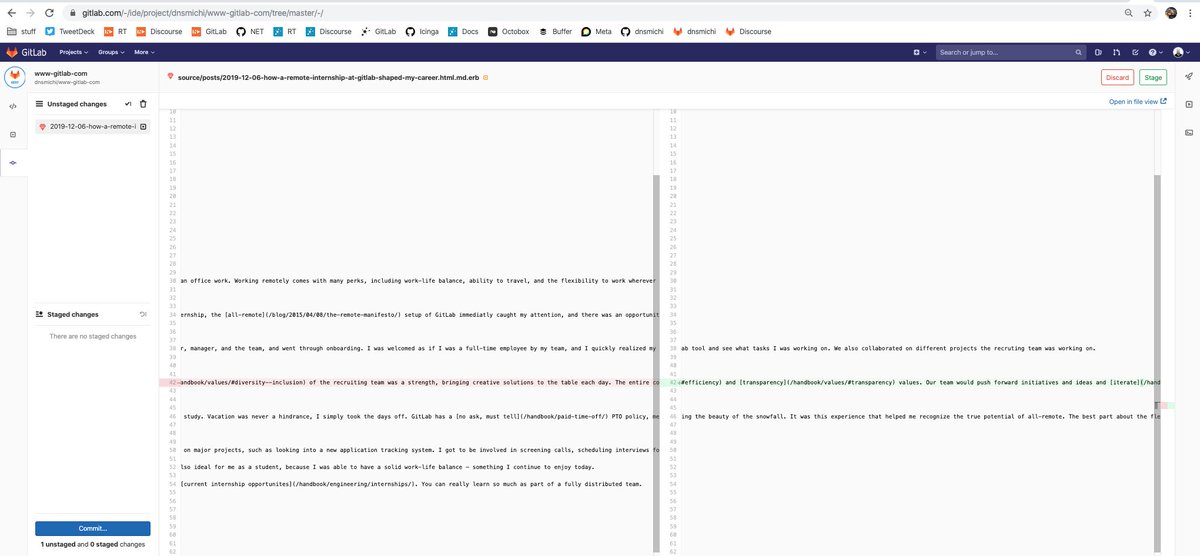Click the GitLab logo in navbar
The height and width of the screenshot is (556, 1200).
(25, 52)
